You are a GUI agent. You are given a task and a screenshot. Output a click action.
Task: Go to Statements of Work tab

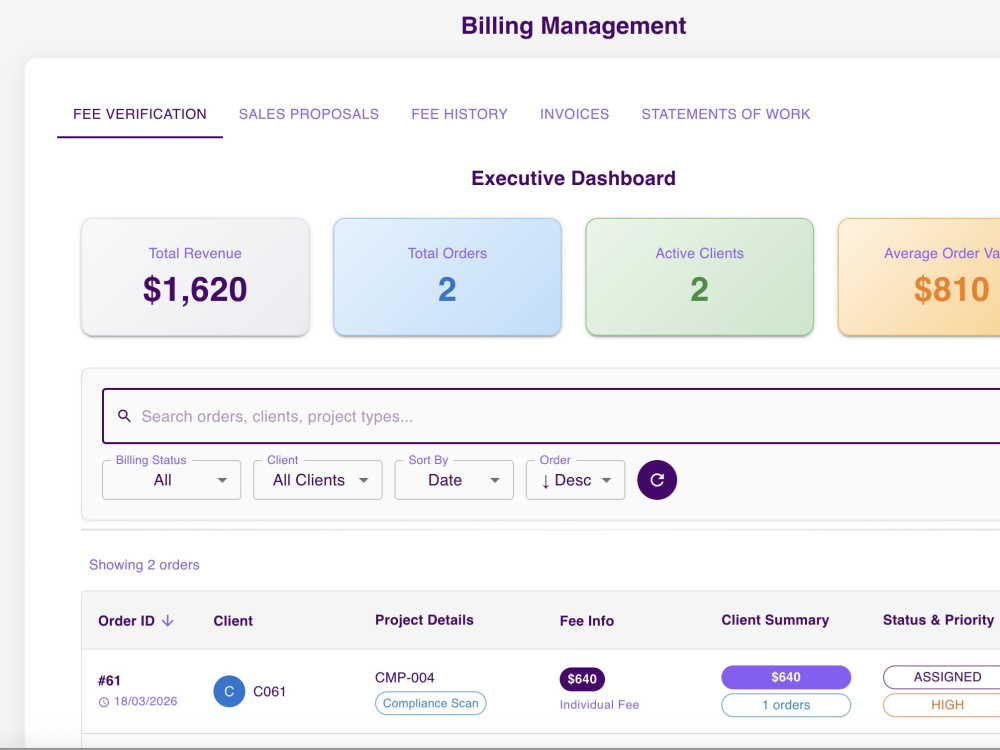pos(726,114)
